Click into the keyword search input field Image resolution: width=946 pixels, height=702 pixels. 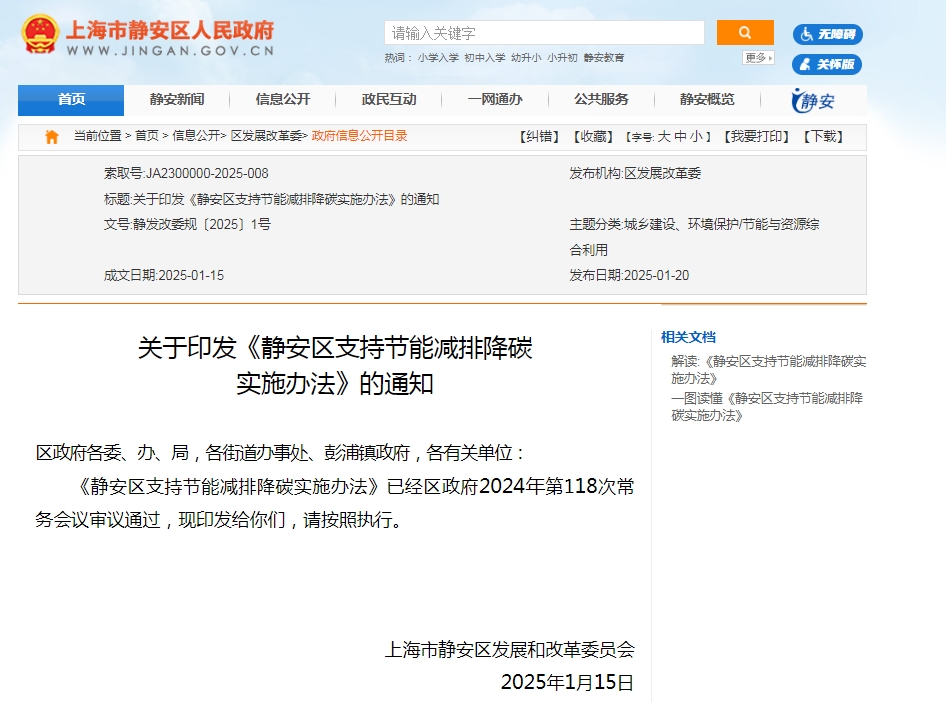pyautogui.click(x=543, y=33)
